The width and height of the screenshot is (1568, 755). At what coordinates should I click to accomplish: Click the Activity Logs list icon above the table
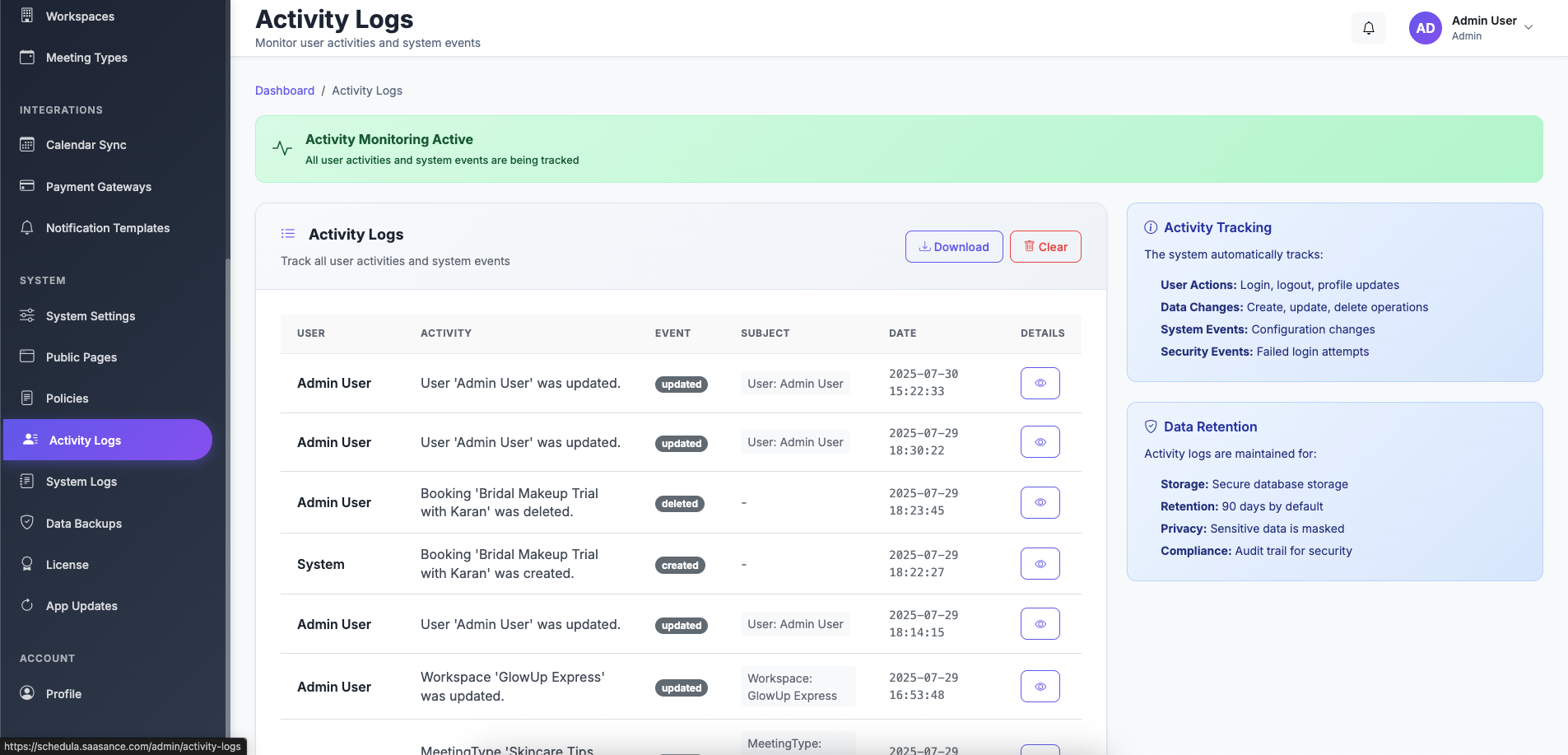pyautogui.click(x=288, y=234)
